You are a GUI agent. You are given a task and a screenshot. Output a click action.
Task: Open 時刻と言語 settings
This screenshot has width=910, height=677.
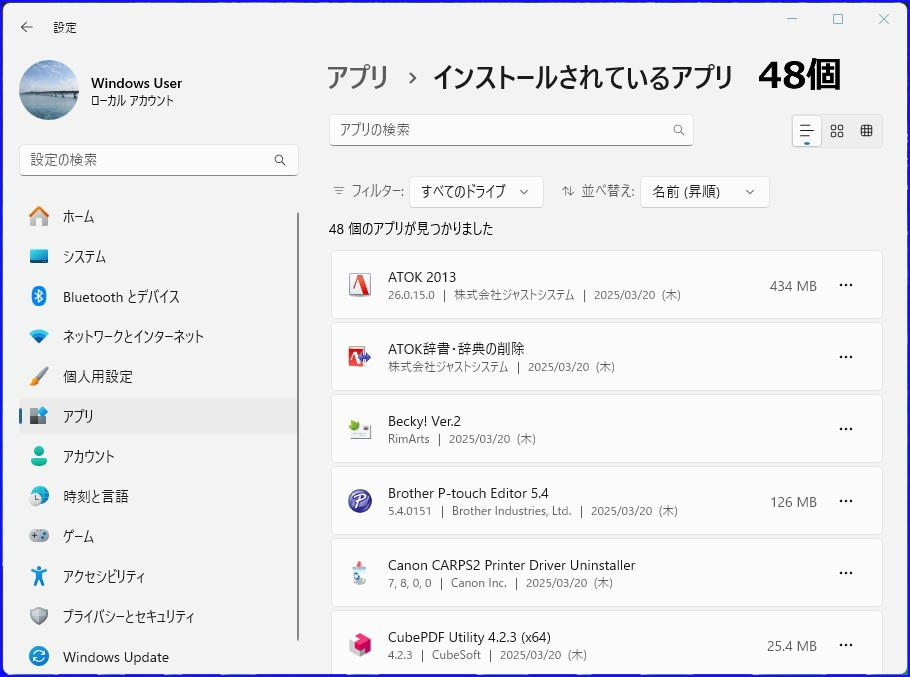click(158, 497)
